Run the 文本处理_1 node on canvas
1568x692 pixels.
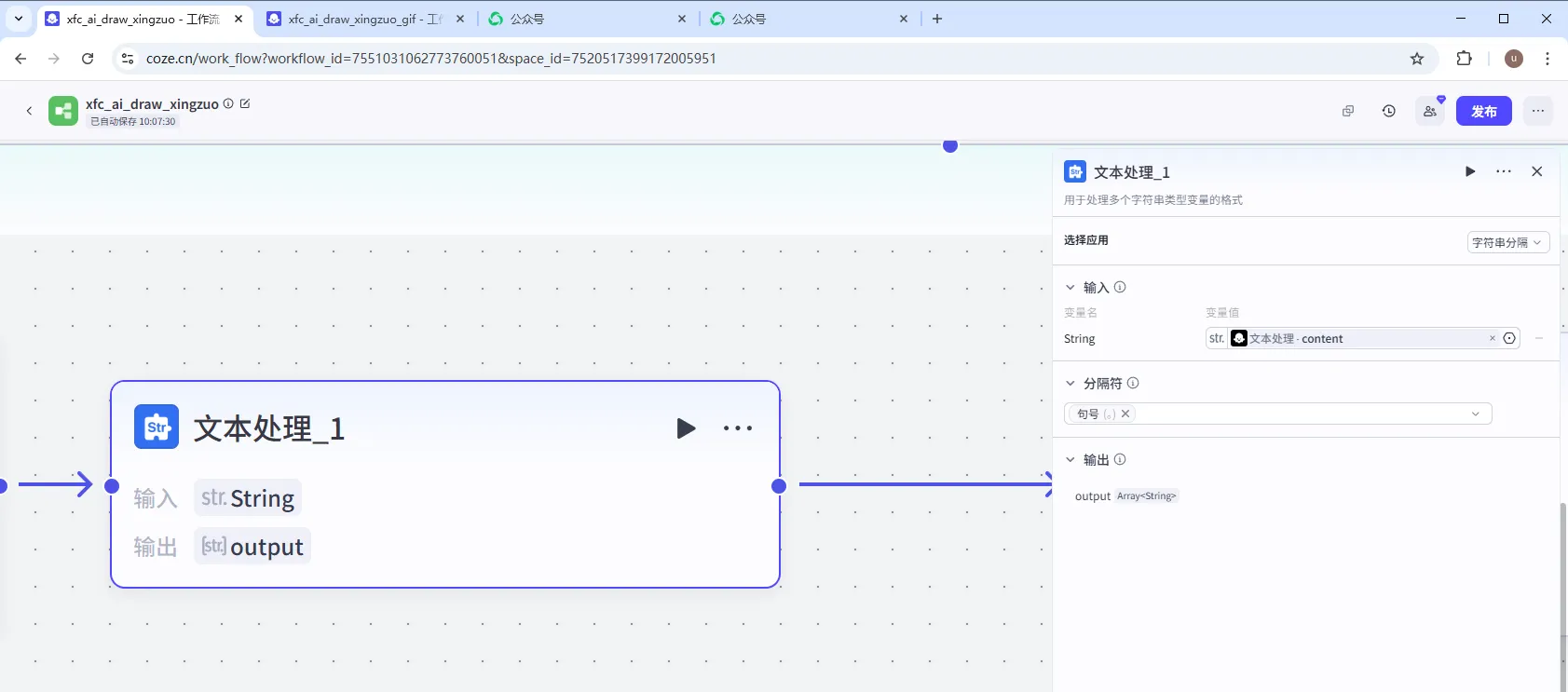coord(686,428)
